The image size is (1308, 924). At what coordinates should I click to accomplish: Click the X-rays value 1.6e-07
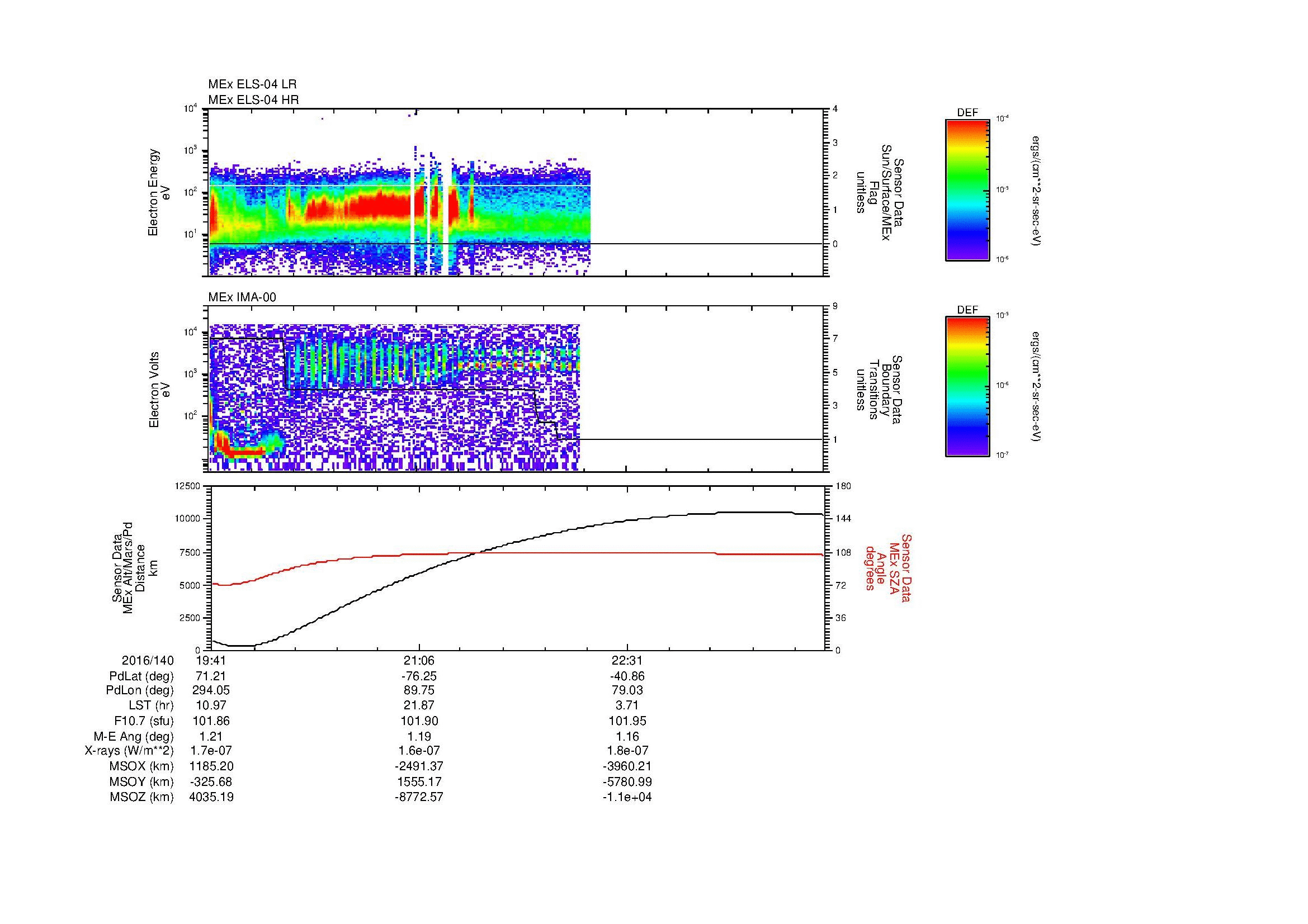pos(419,751)
